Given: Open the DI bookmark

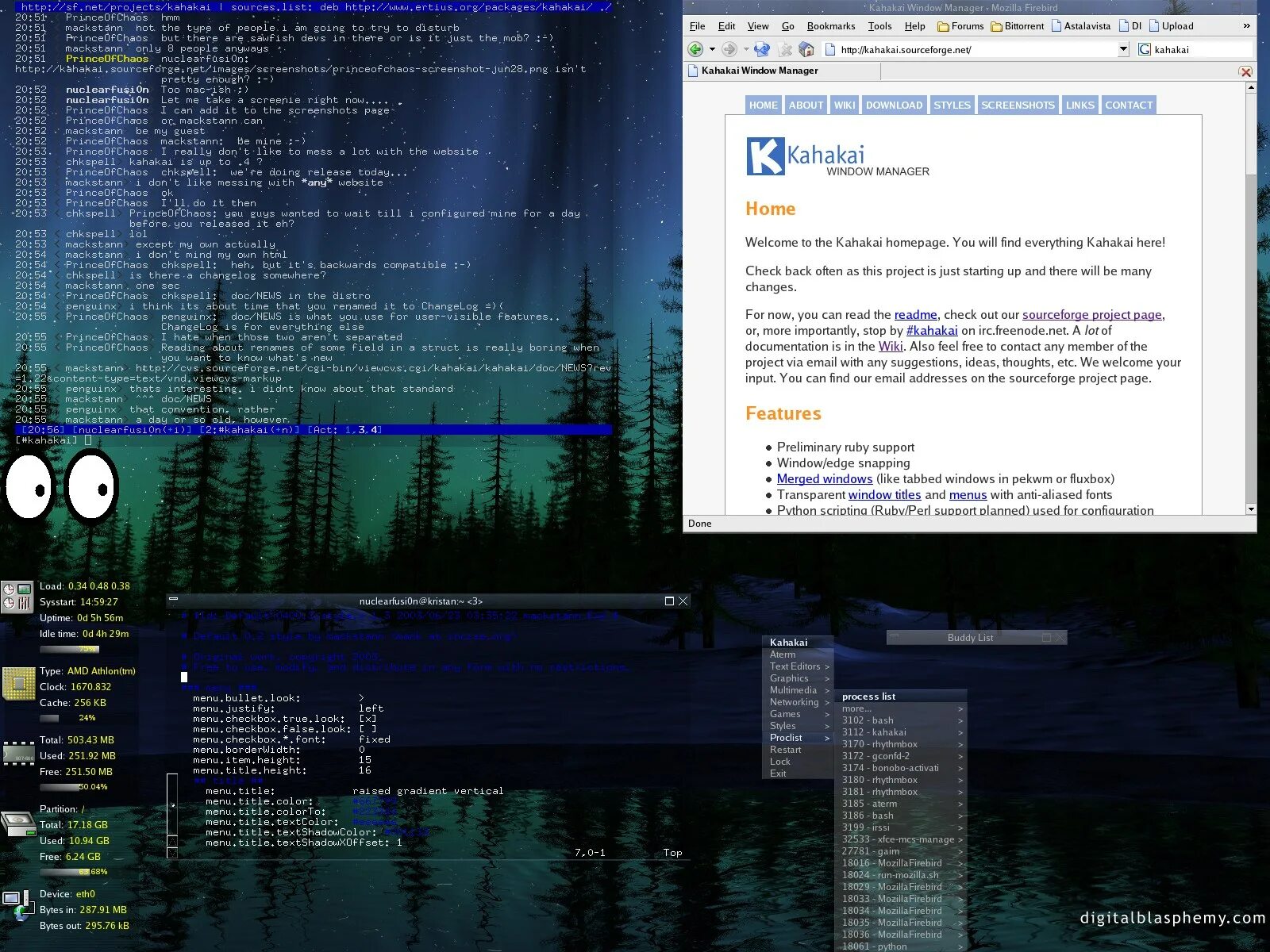Looking at the screenshot, I should click(x=1130, y=26).
